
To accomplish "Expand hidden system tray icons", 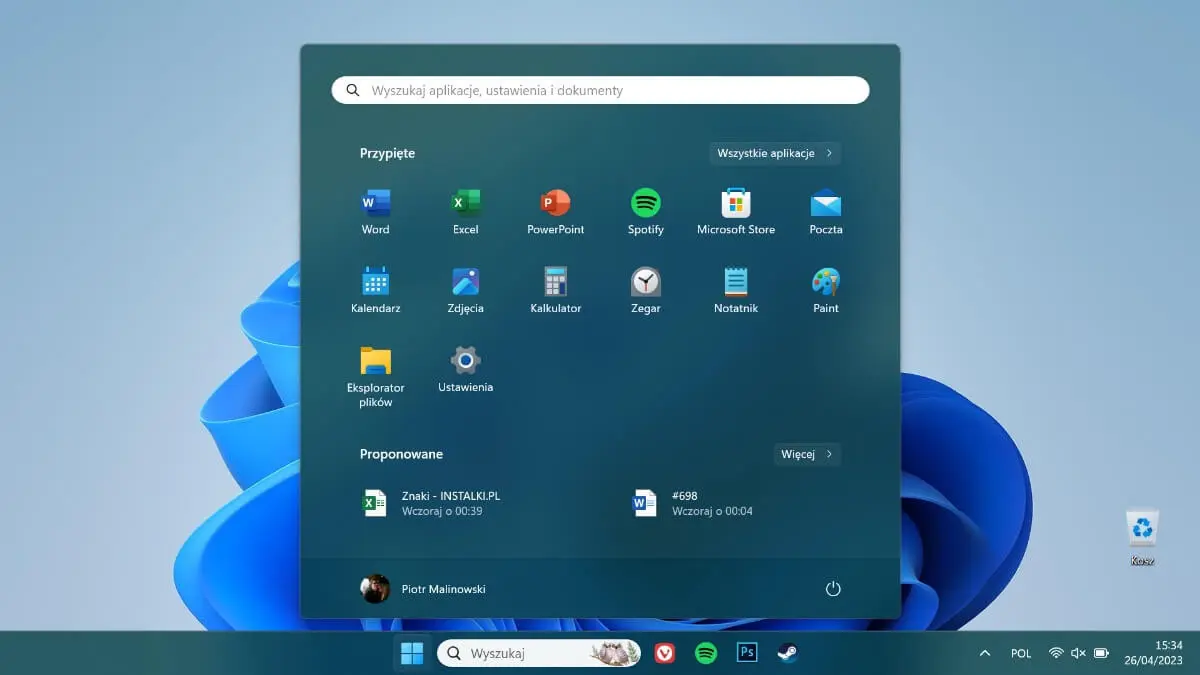I will pos(985,653).
